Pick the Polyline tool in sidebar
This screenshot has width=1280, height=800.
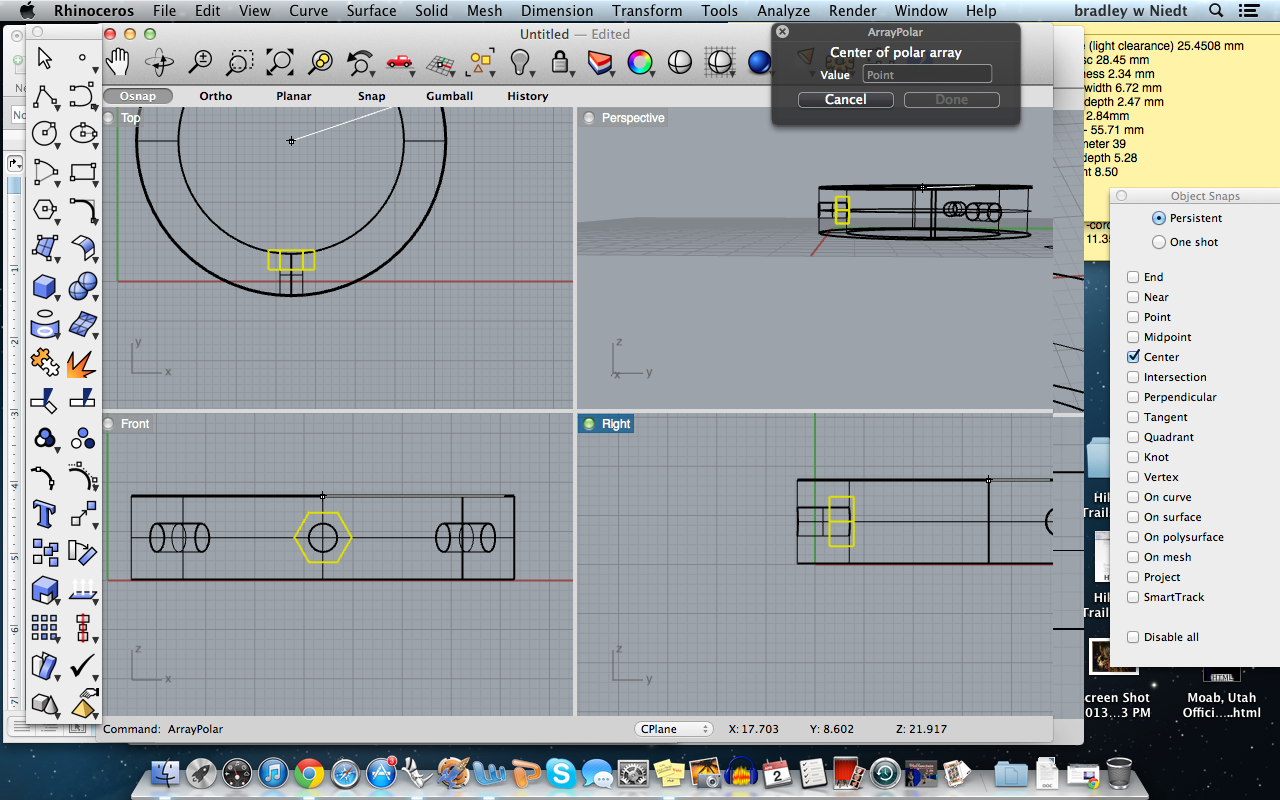[x=44, y=96]
